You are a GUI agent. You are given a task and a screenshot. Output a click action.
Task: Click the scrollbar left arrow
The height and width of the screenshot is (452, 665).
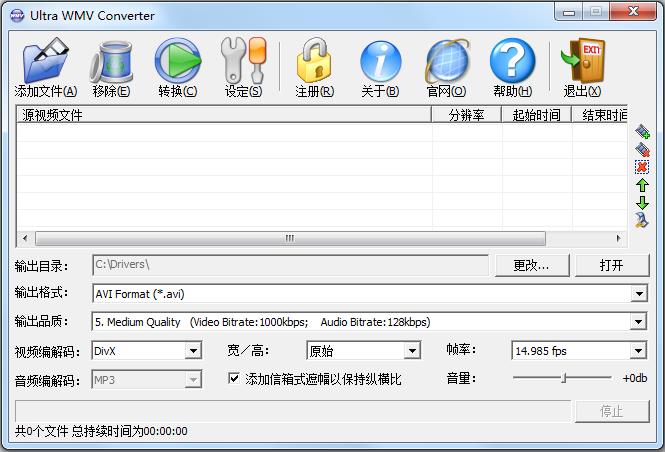pyautogui.click(x=25, y=238)
